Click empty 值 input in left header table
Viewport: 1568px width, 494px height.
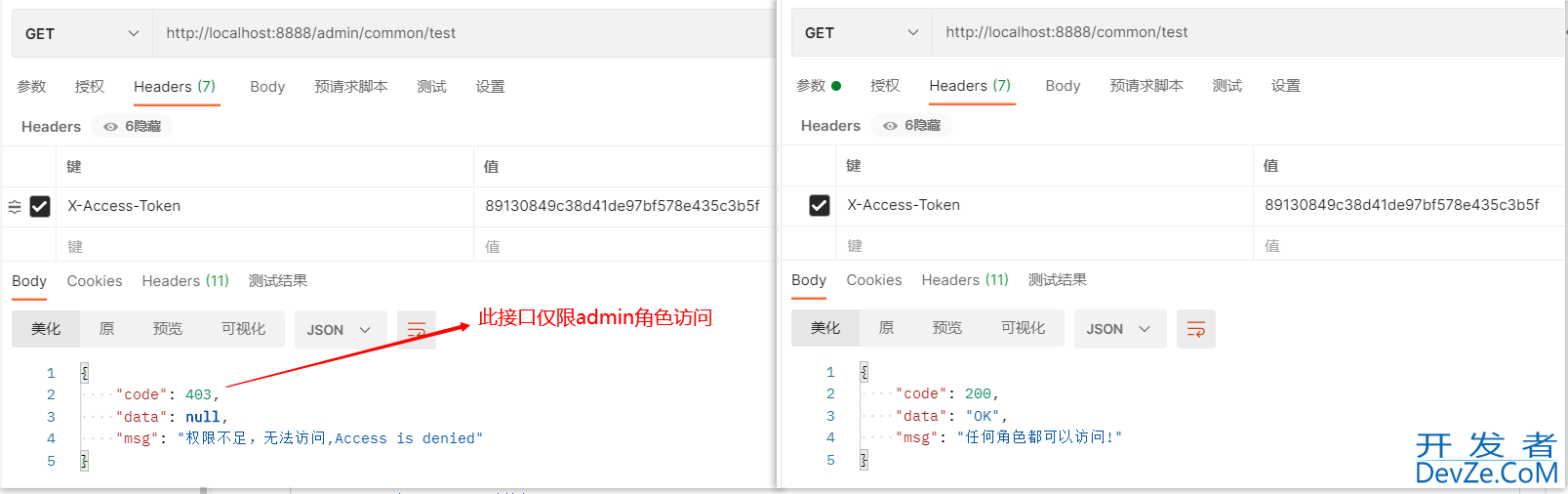624,246
